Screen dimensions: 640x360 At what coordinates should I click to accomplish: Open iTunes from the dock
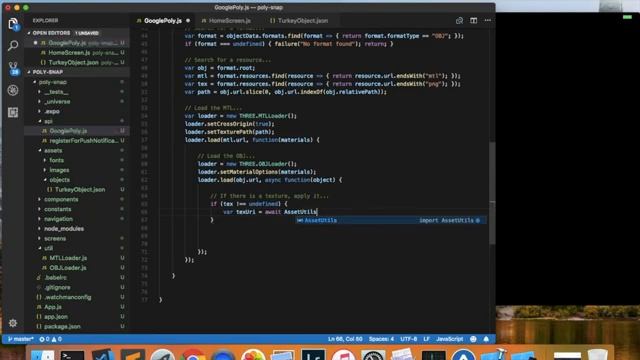coord(343,355)
